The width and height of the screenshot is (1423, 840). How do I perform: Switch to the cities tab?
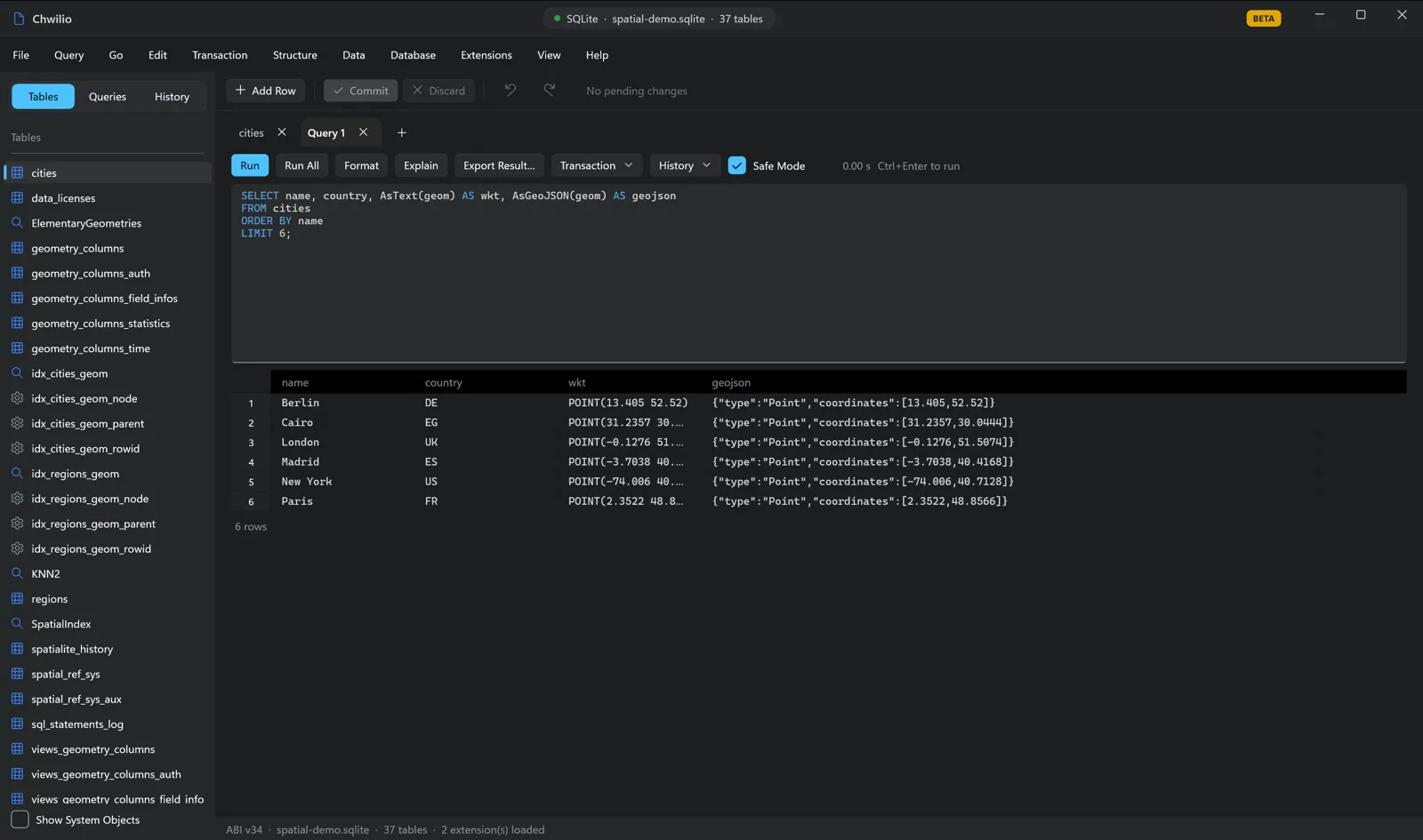click(x=251, y=132)
